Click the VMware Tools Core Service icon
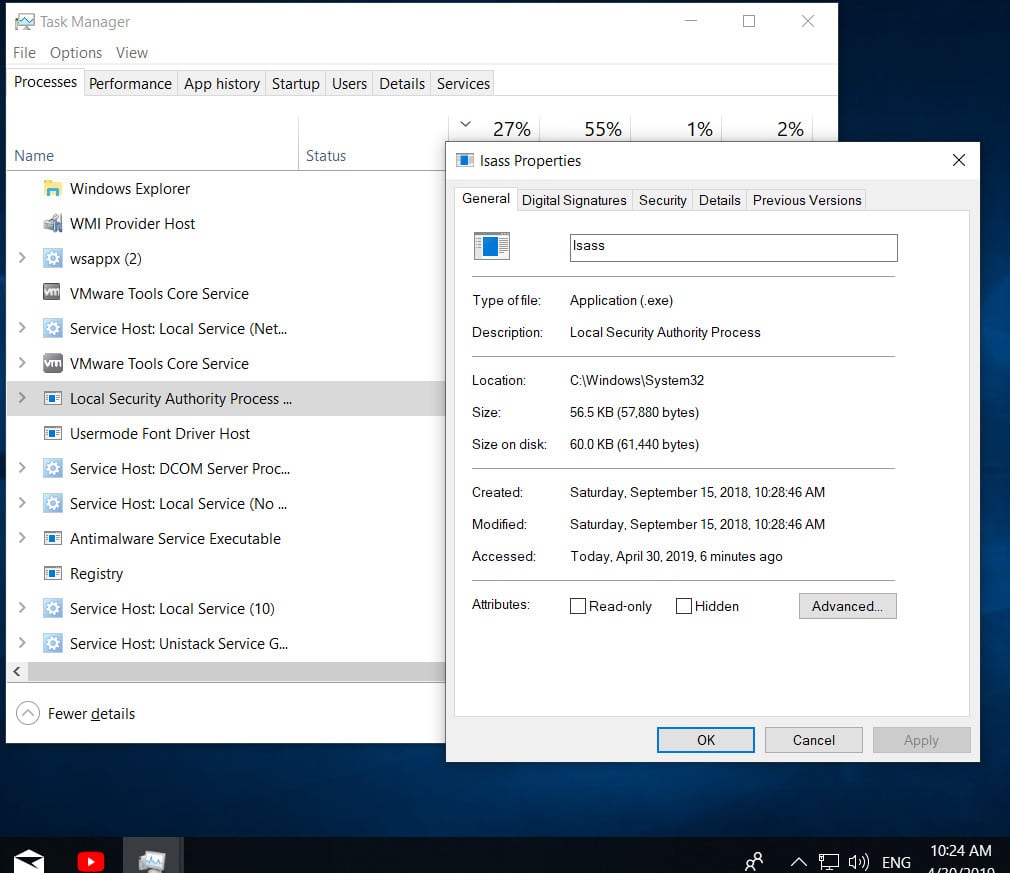1010x873 pixels. click(x=52, y=293)
